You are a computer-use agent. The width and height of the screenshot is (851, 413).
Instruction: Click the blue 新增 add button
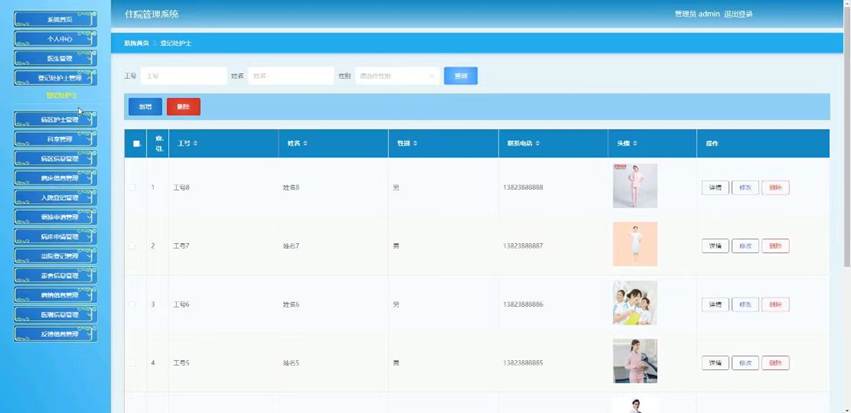coord(145,107)
